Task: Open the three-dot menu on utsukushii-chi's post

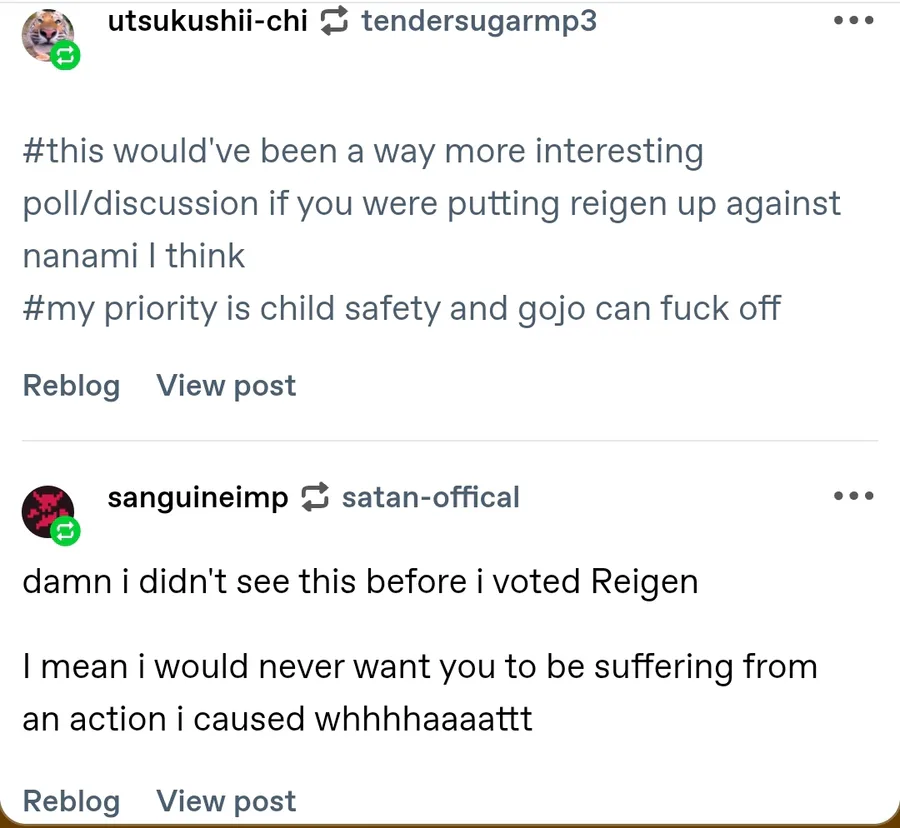Action: 854,20
